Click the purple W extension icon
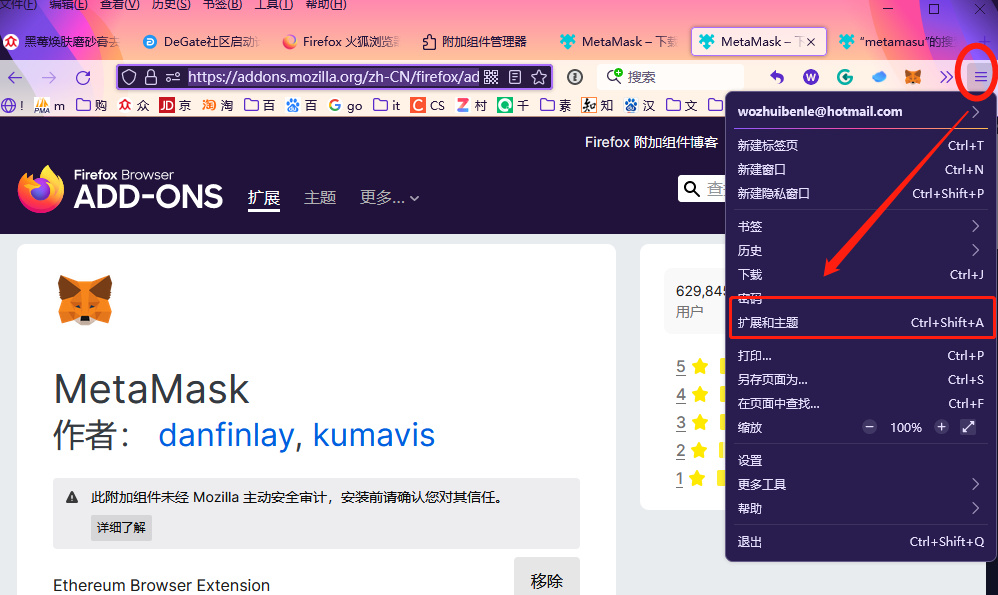 click(811, 77)
